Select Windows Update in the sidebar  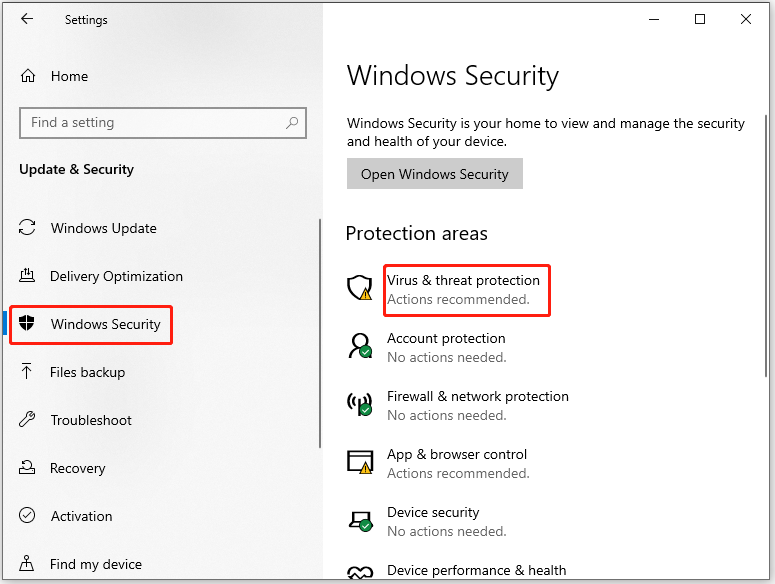pyautogui.click(x=103, y=228)
